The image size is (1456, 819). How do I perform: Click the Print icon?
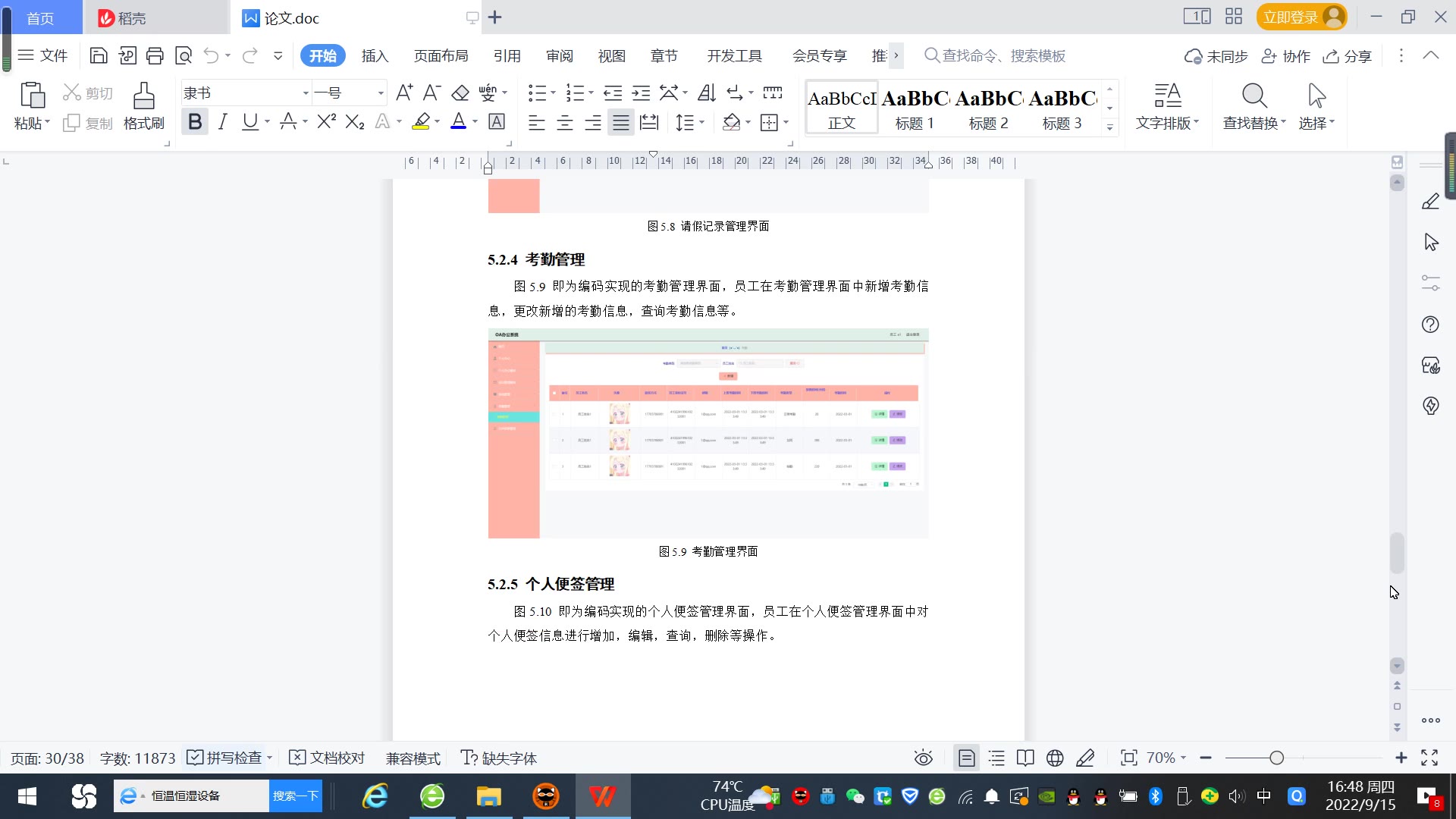155,55
